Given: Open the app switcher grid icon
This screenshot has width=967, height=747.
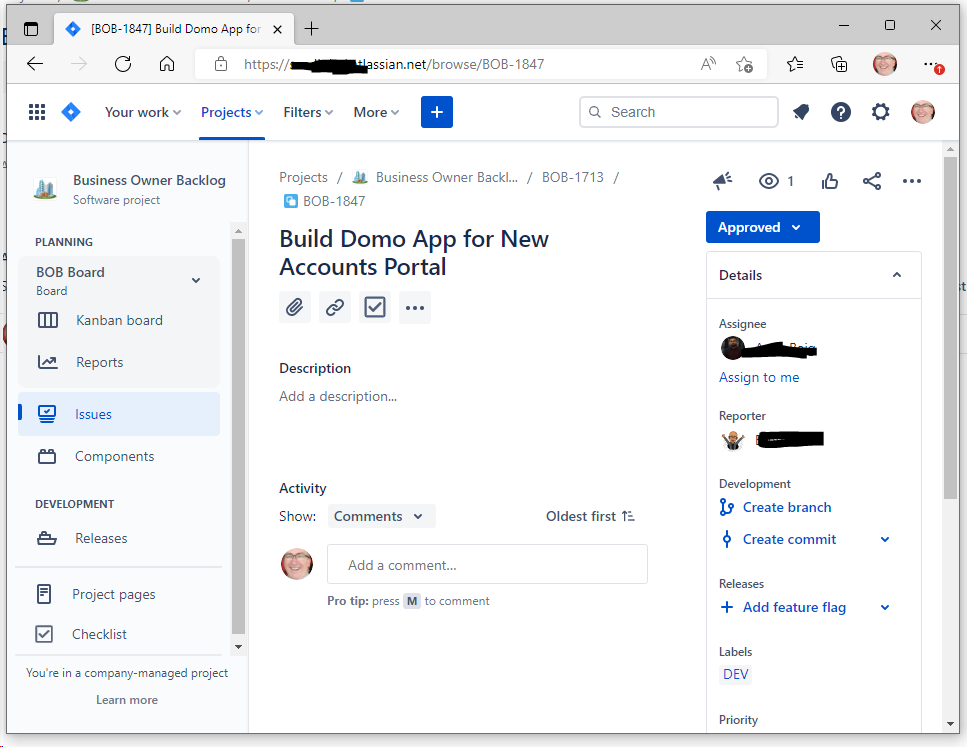Looking at the screenshot, I should 37,112.
